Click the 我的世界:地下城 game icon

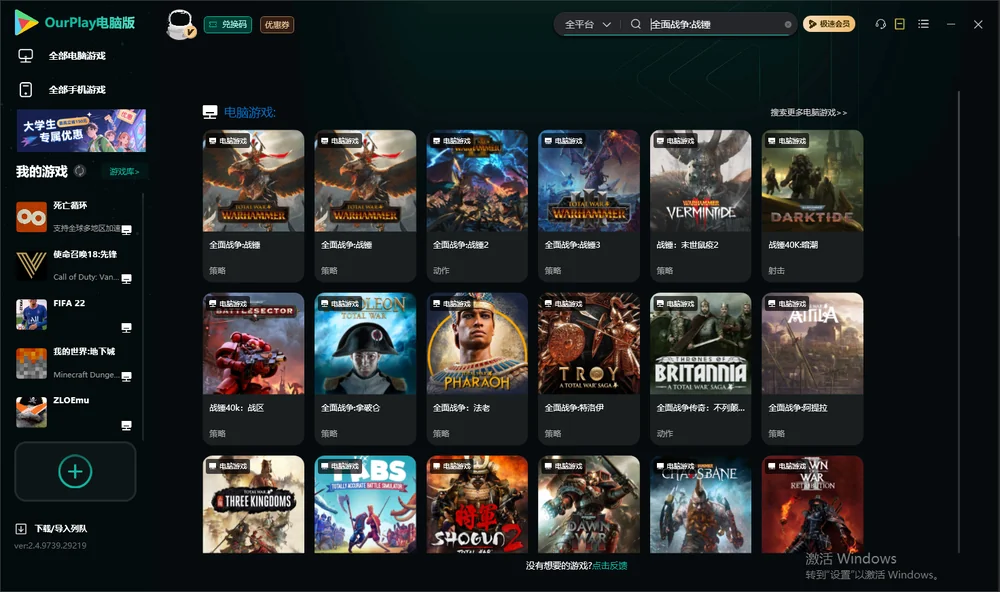[31, 364]
